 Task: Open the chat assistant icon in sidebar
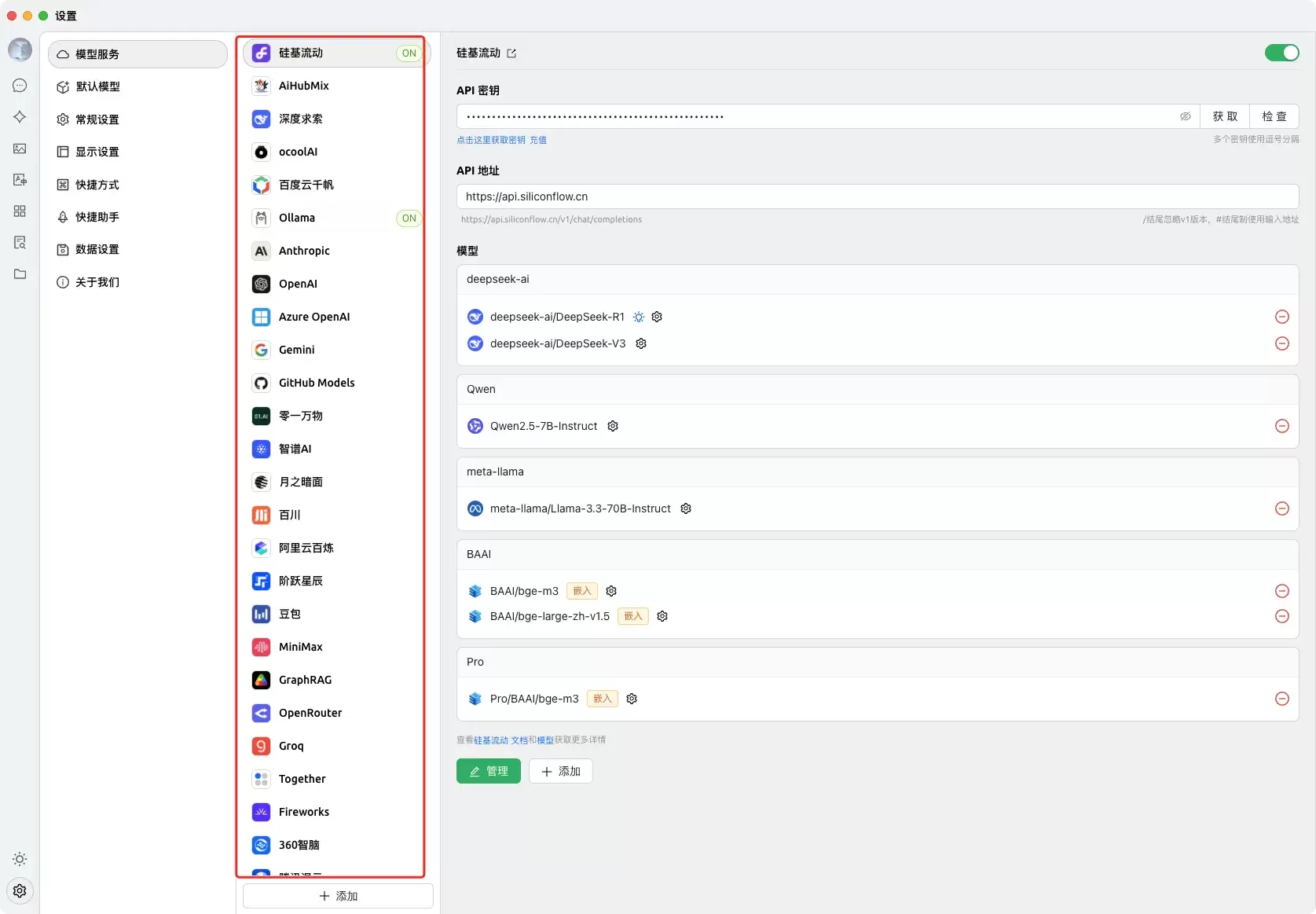[20, 86]
